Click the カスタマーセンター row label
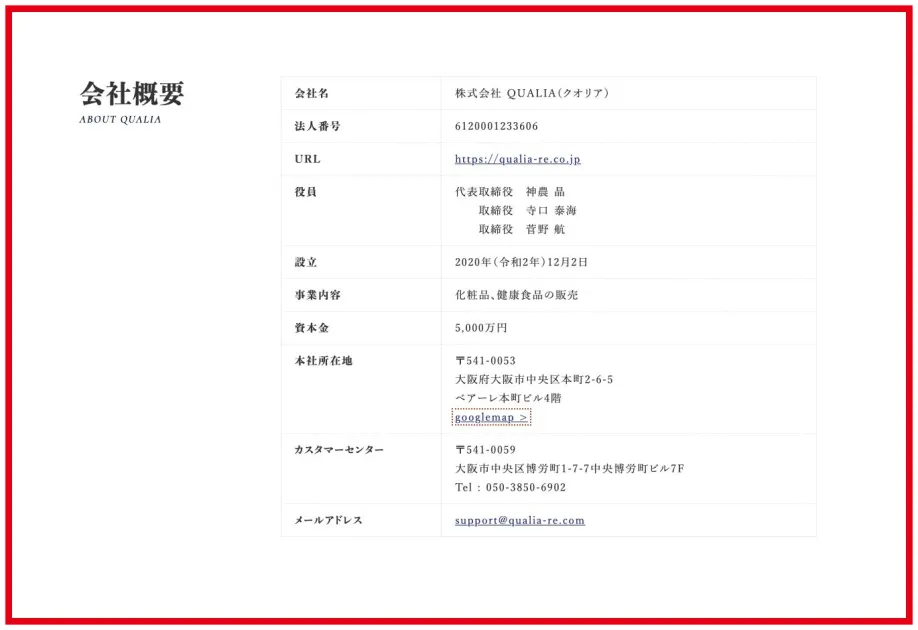 (339, 450)
